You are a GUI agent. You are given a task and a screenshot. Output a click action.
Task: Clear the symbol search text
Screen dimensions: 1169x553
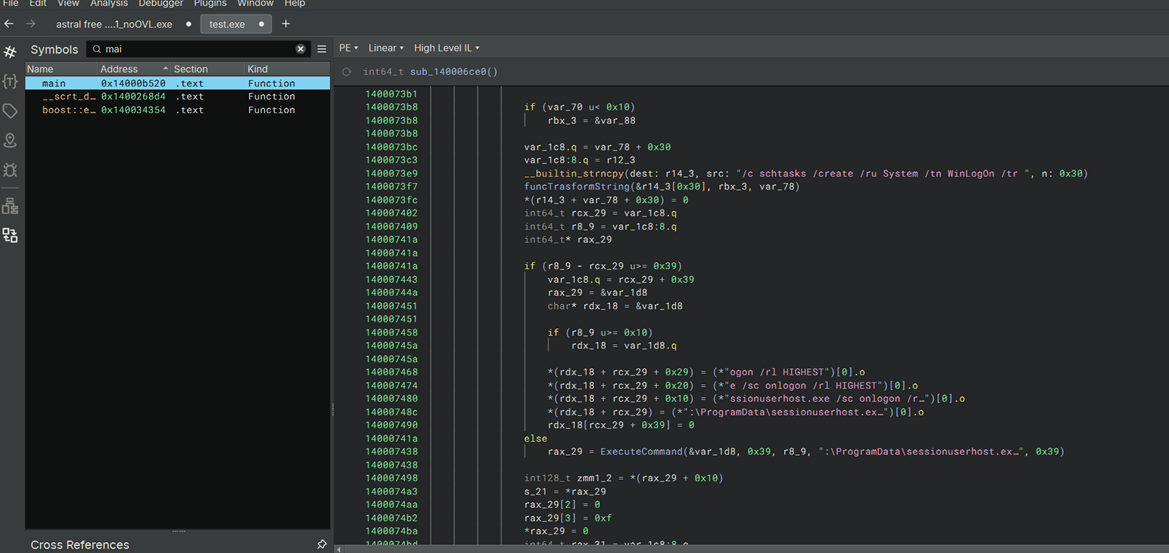pyautogui.click(x=300, y=49)
